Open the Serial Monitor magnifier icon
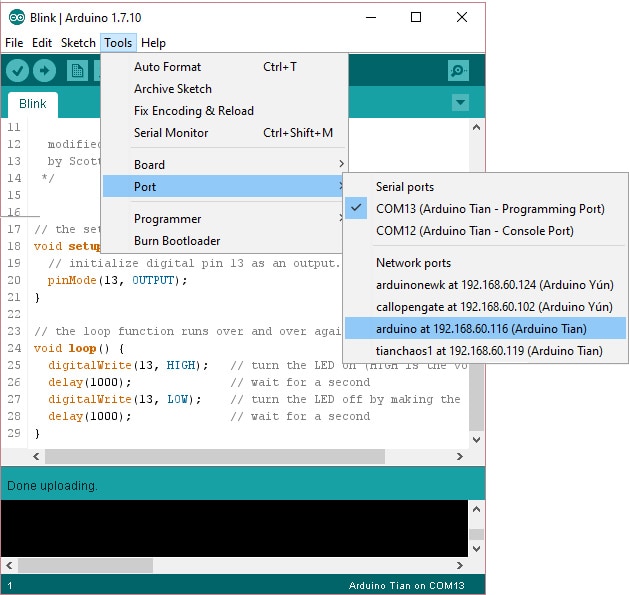629x595 pixels. click(458, 70)
